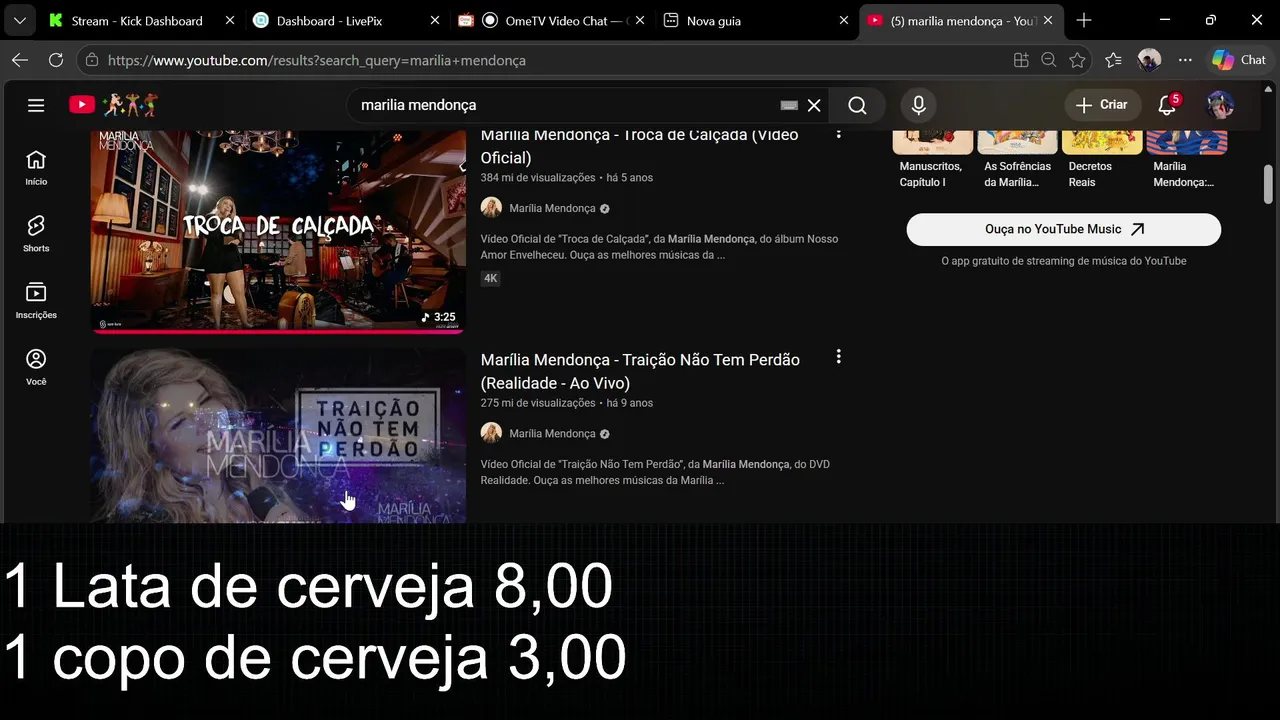1280x720 pixels.
Task: Open the Início sidebar item
Action: pos(36,168)
